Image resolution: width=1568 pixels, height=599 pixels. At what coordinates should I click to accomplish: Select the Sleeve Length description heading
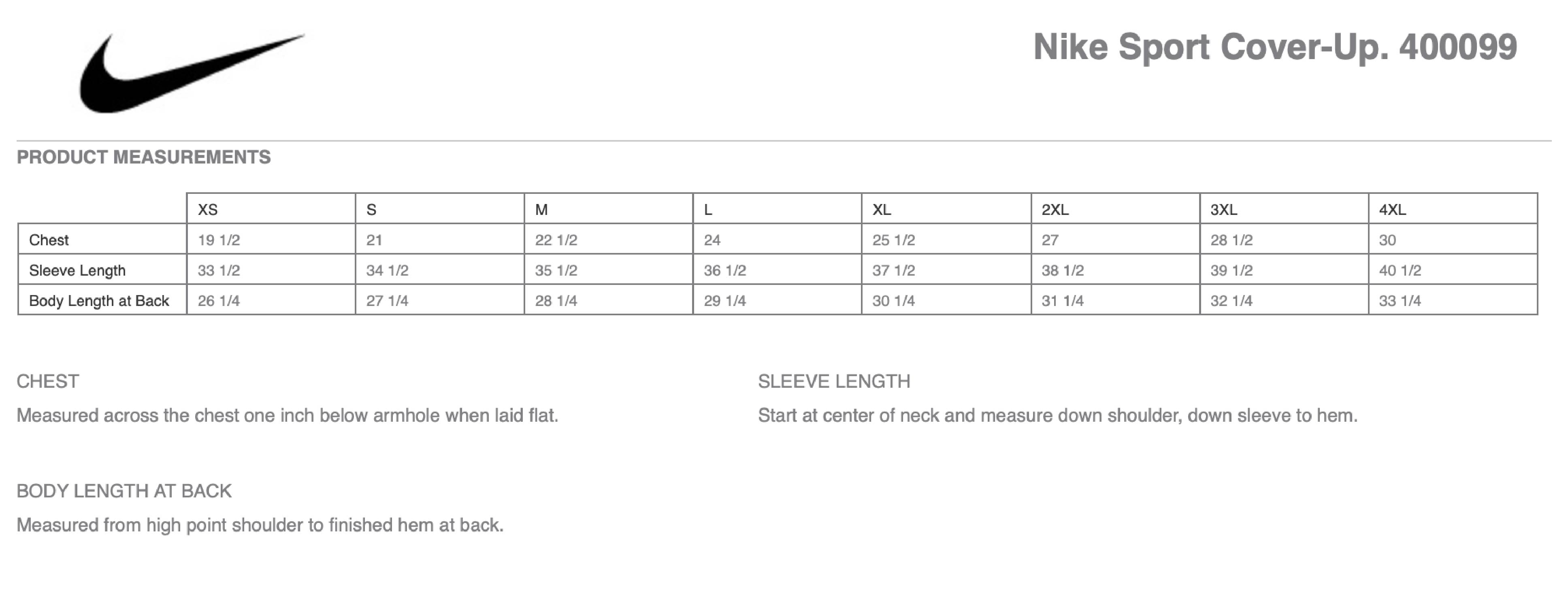pyautogui.click(x=834, y=381)
